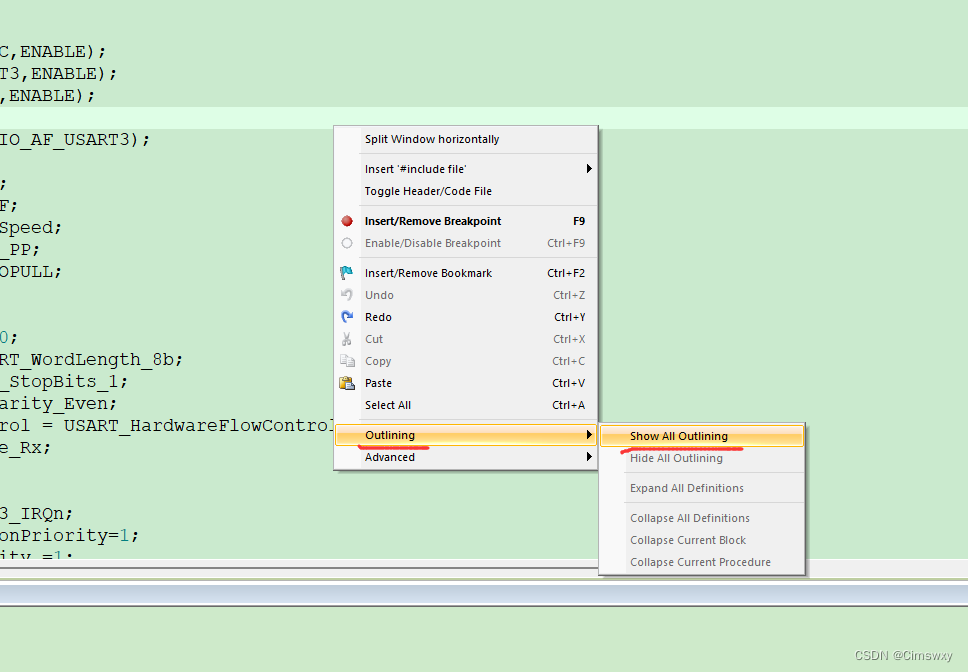Click the code text 'T3,ENABLE);'

click(58, 74)
